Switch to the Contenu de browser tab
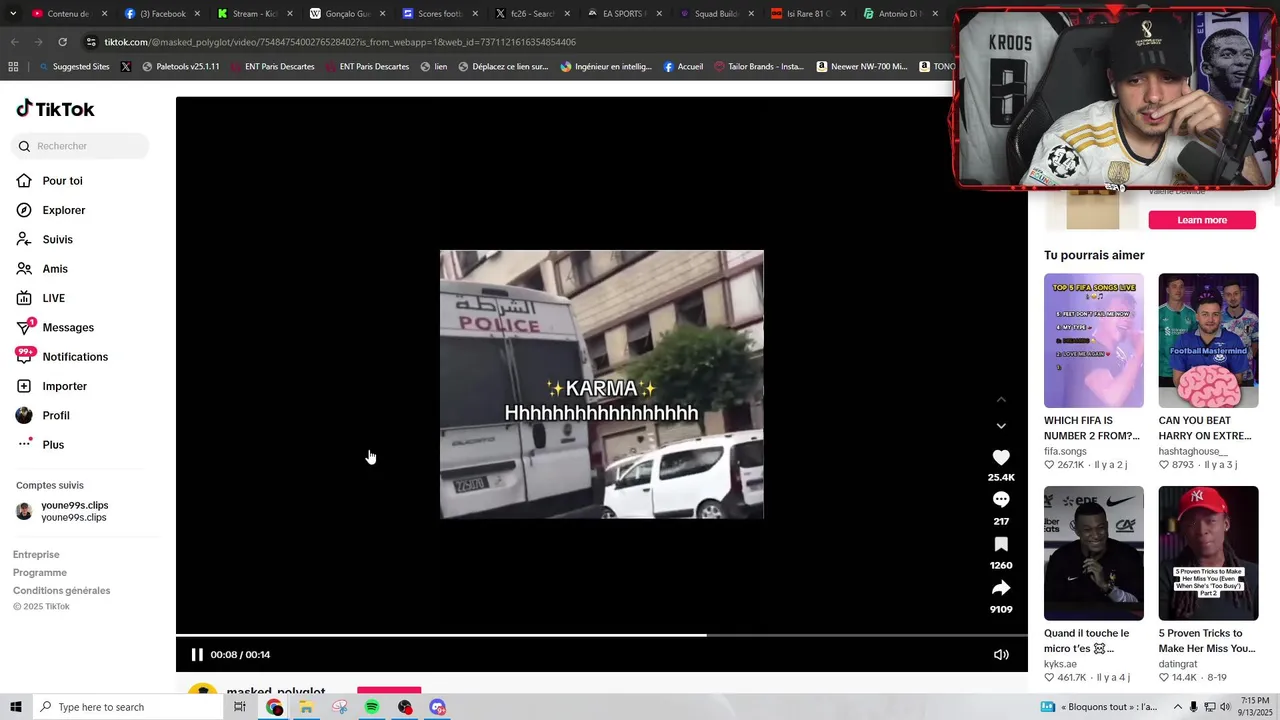The height and width of the screenshot is (720, 1280). click(x=68, y=14)
